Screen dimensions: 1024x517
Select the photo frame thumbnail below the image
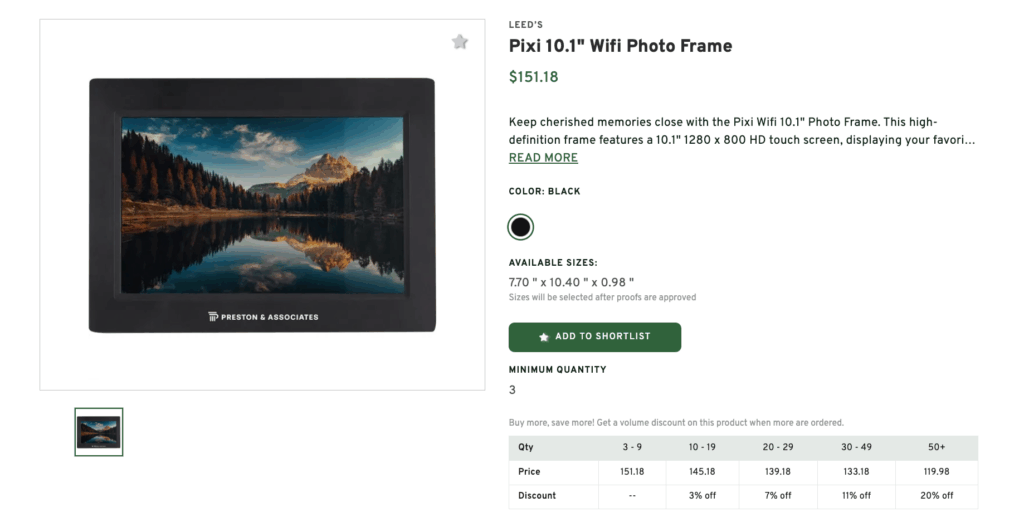tap(99, 432)
